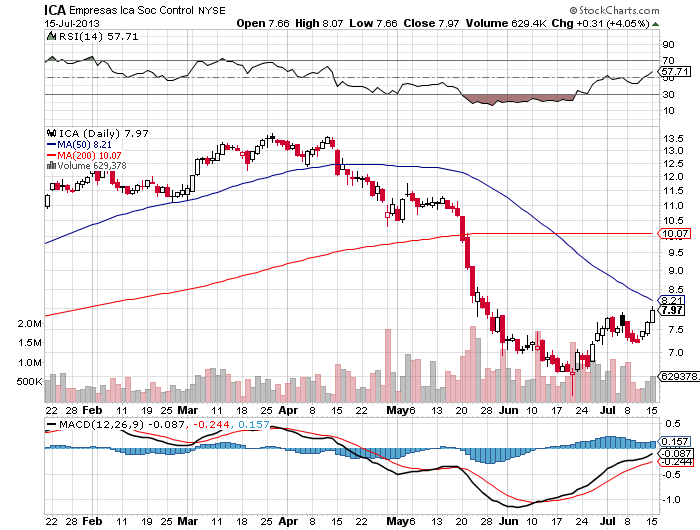
Task: Click the RSI 57.71 value tag on axis
Action: [675, 71]
